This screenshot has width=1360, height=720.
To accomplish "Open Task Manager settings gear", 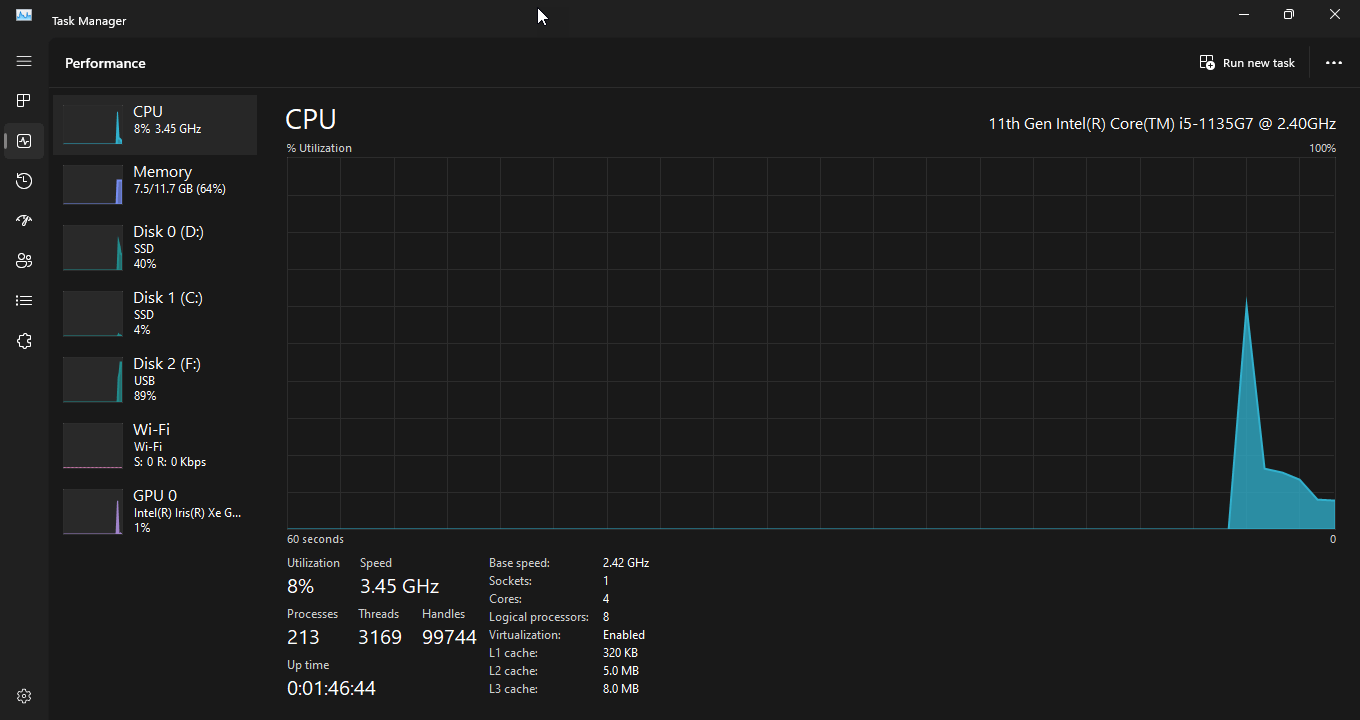I will [x=24, y=695].
